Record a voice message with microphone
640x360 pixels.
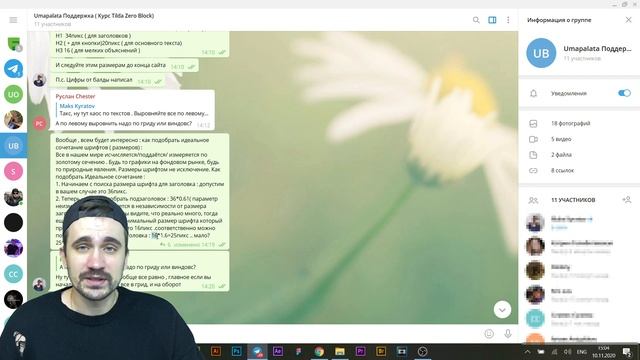pos(508,334)
